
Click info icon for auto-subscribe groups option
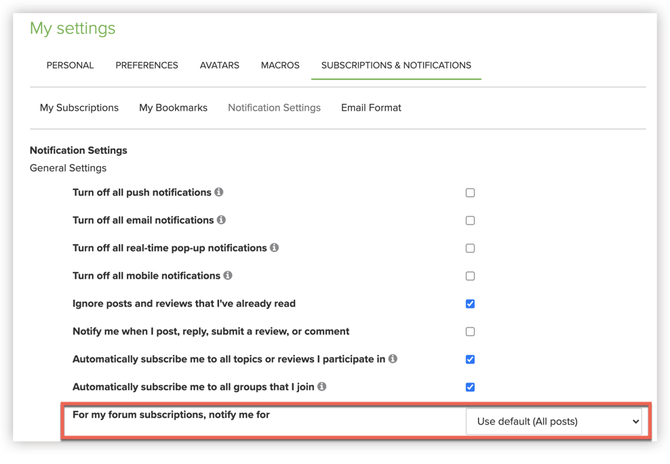[x=322, y=387]
